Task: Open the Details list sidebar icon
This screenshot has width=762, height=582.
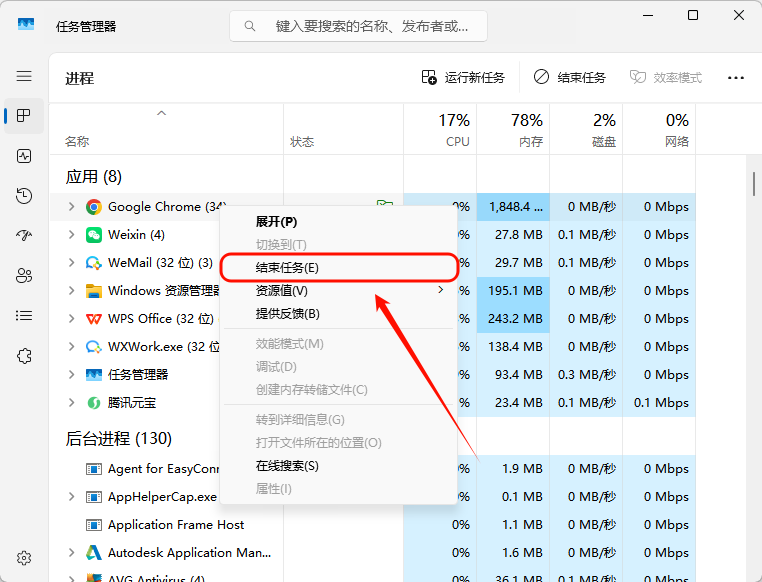Action: coord(24,316)
